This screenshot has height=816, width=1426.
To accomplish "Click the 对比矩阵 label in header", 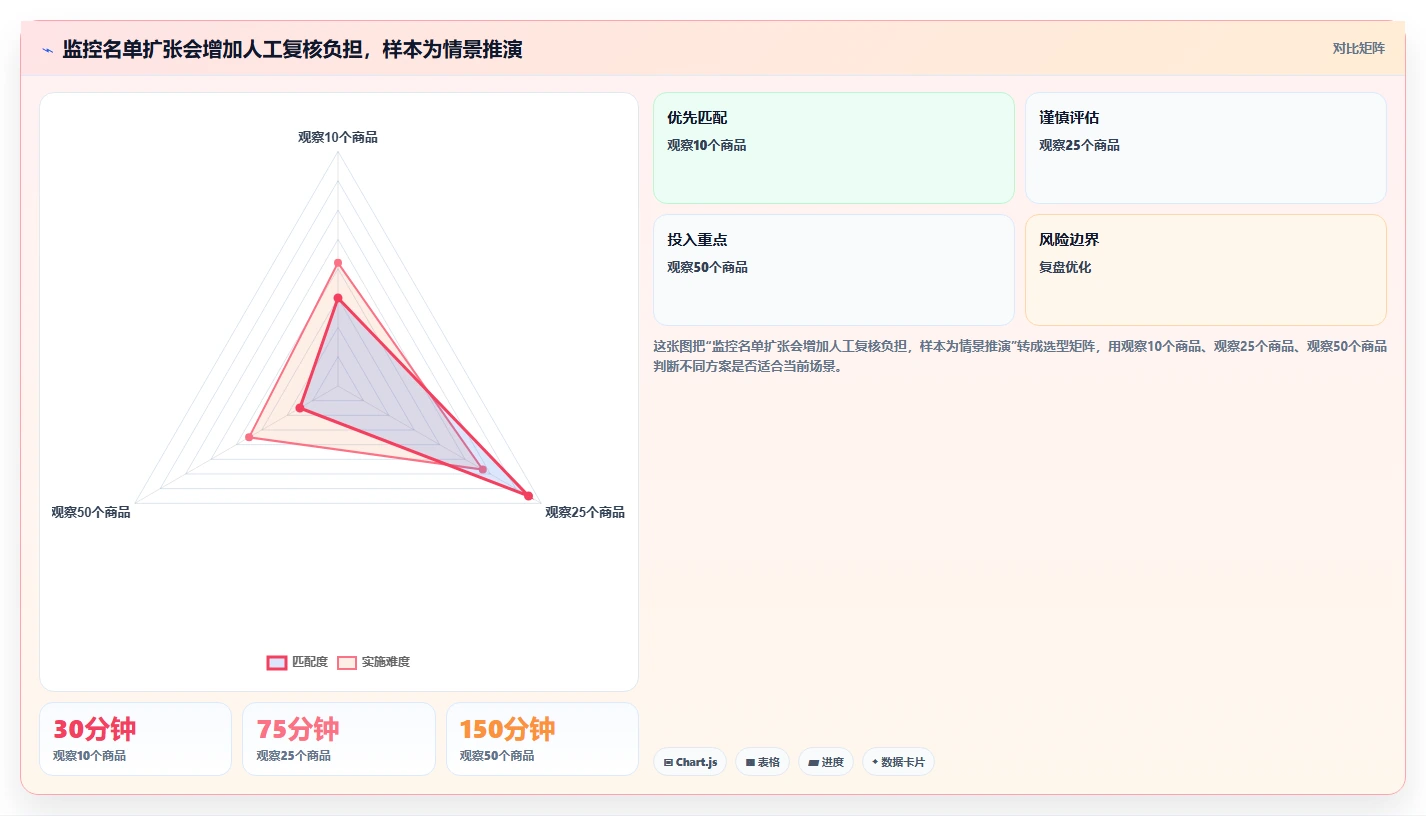I will [1359, 48].
